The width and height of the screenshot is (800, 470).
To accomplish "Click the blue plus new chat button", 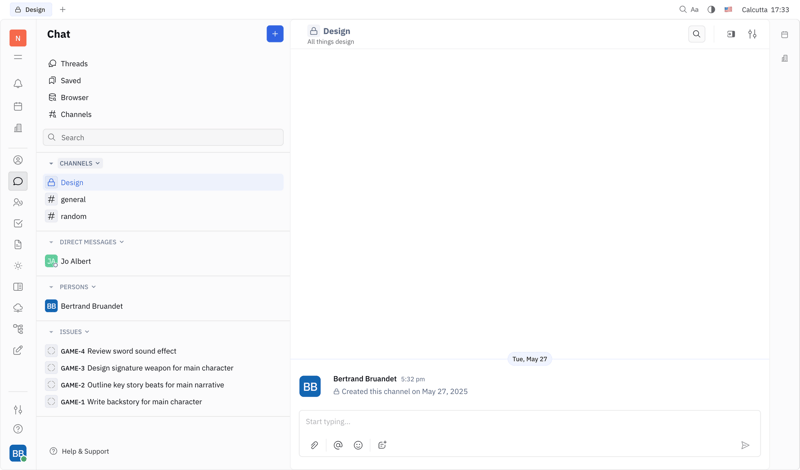I will pyautogui.click(x=275, y=34).
